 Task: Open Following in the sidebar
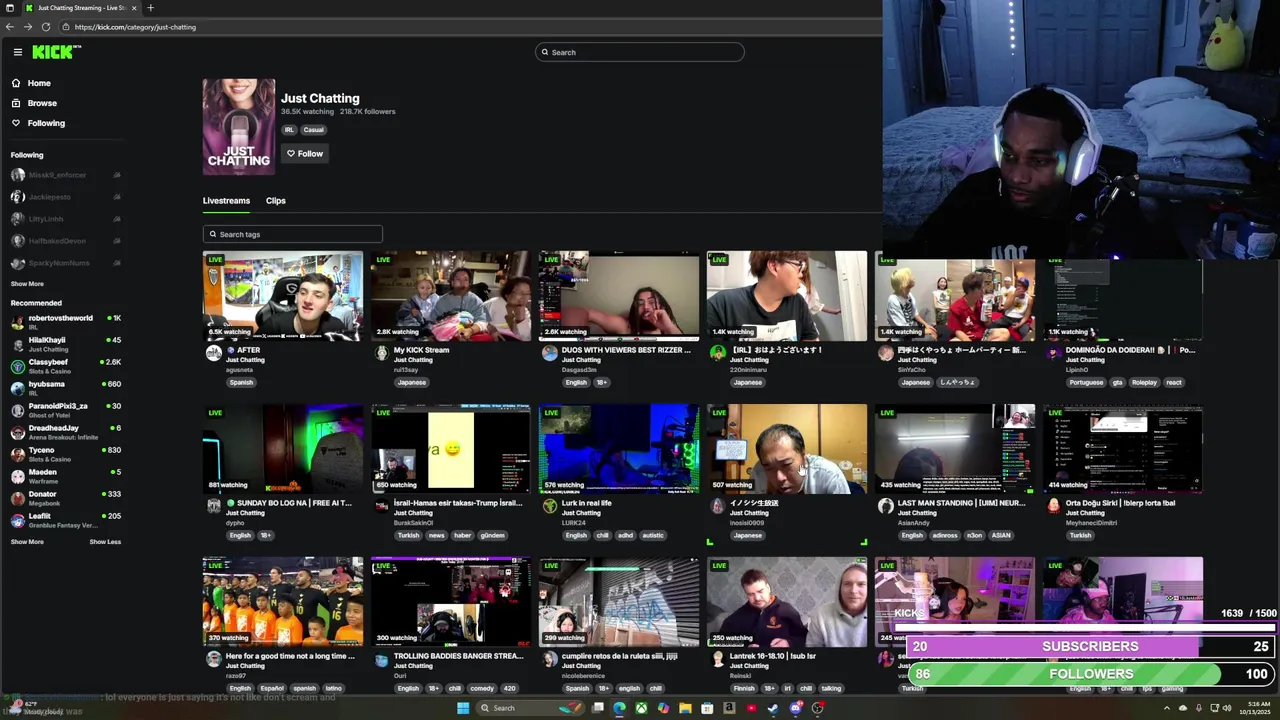[x=46, y=123]
